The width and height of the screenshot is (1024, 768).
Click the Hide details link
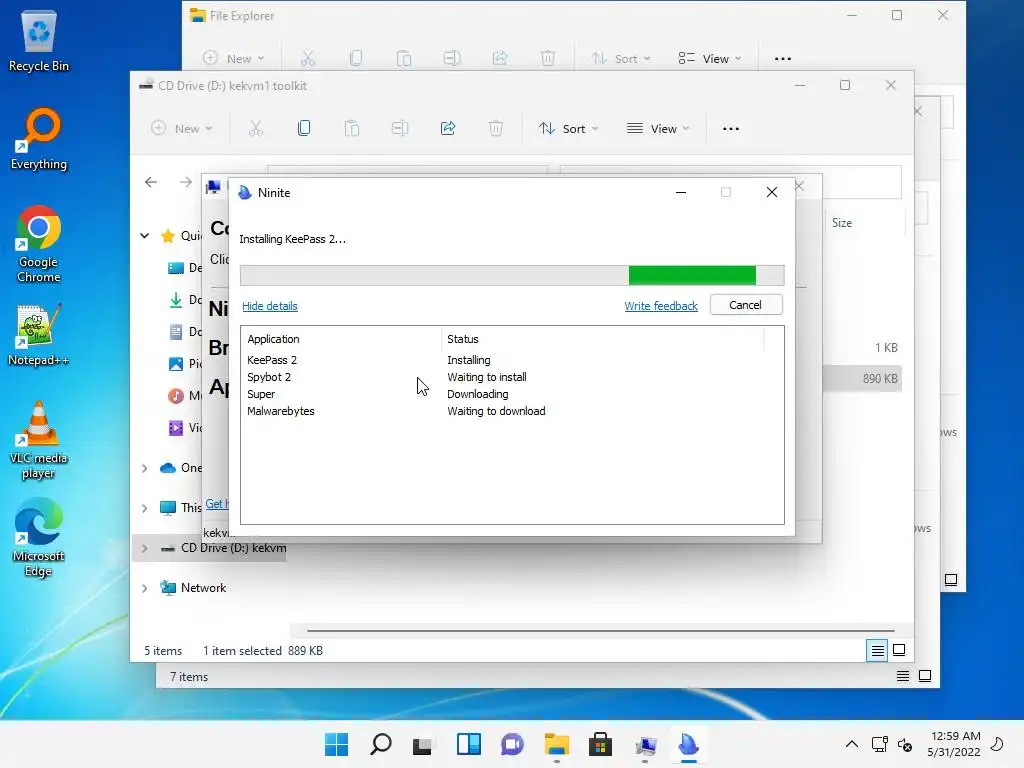[270, 306]
